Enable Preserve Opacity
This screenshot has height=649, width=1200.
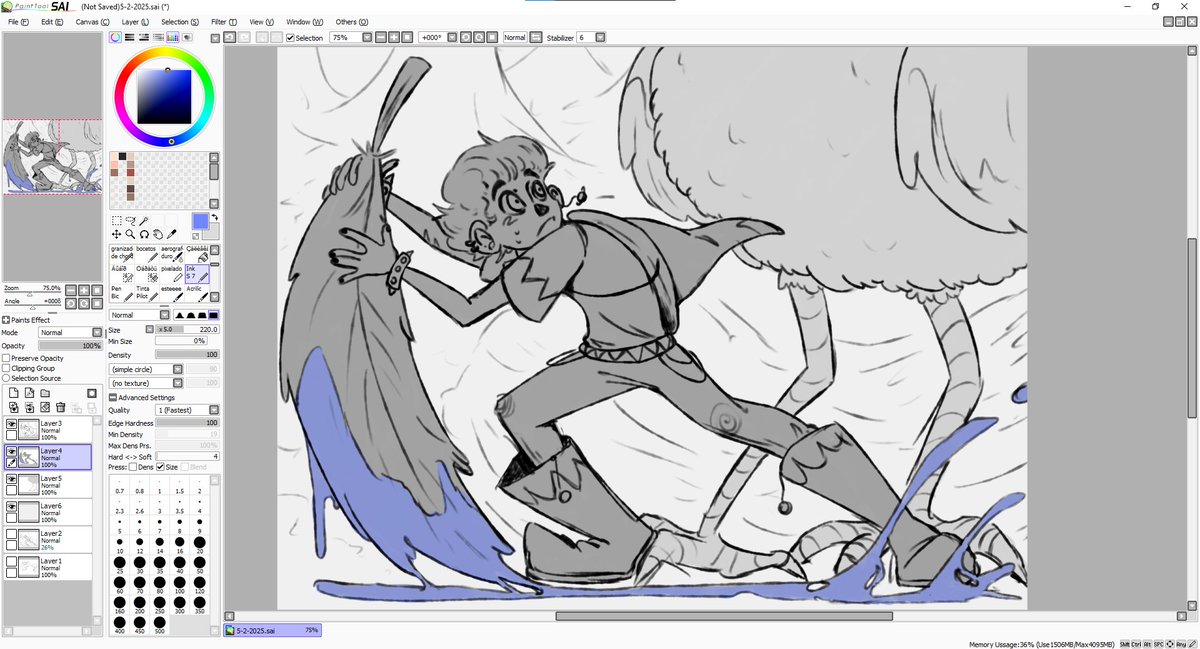pos(7,358)
